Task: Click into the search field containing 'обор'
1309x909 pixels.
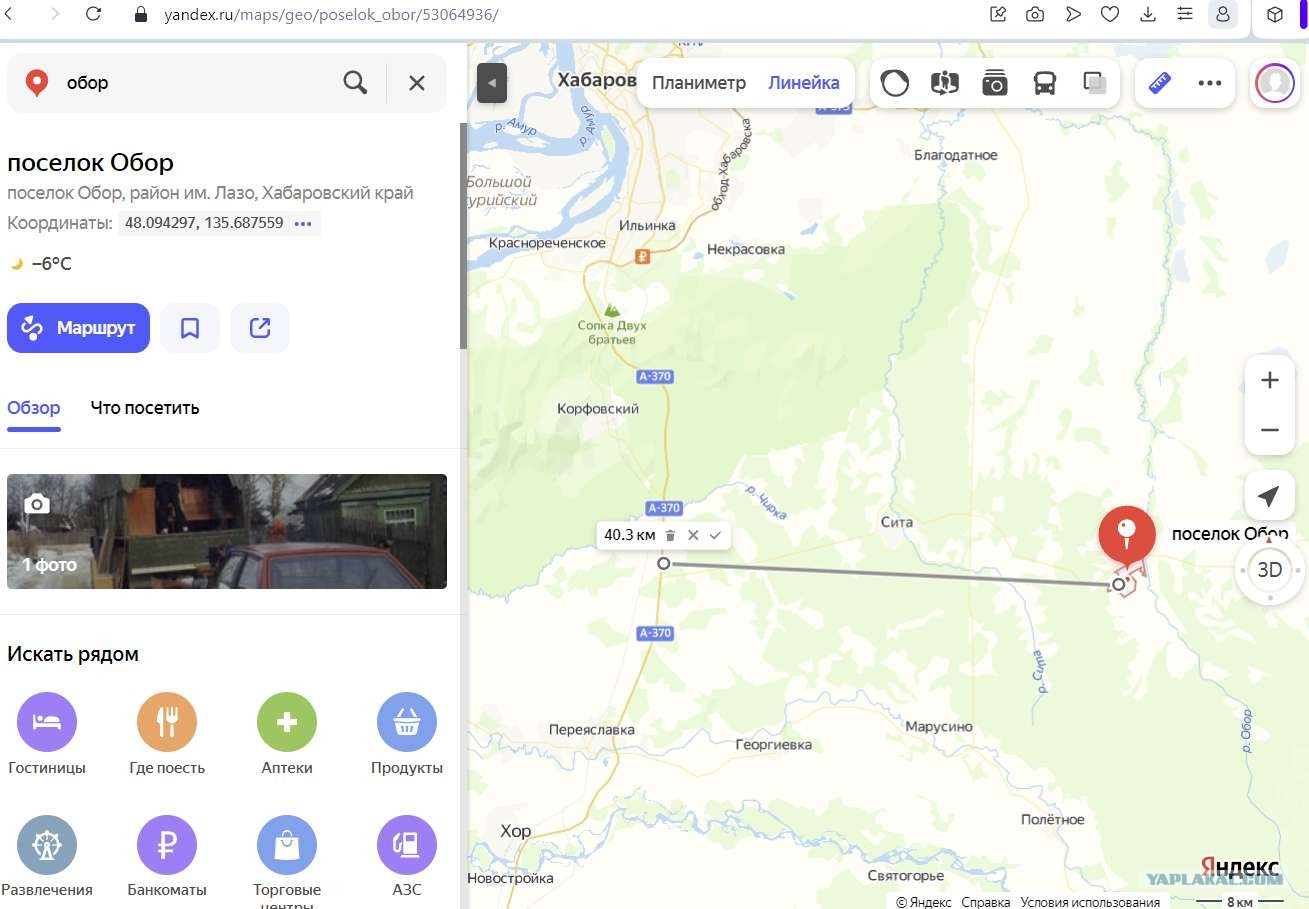Action: 195,83
